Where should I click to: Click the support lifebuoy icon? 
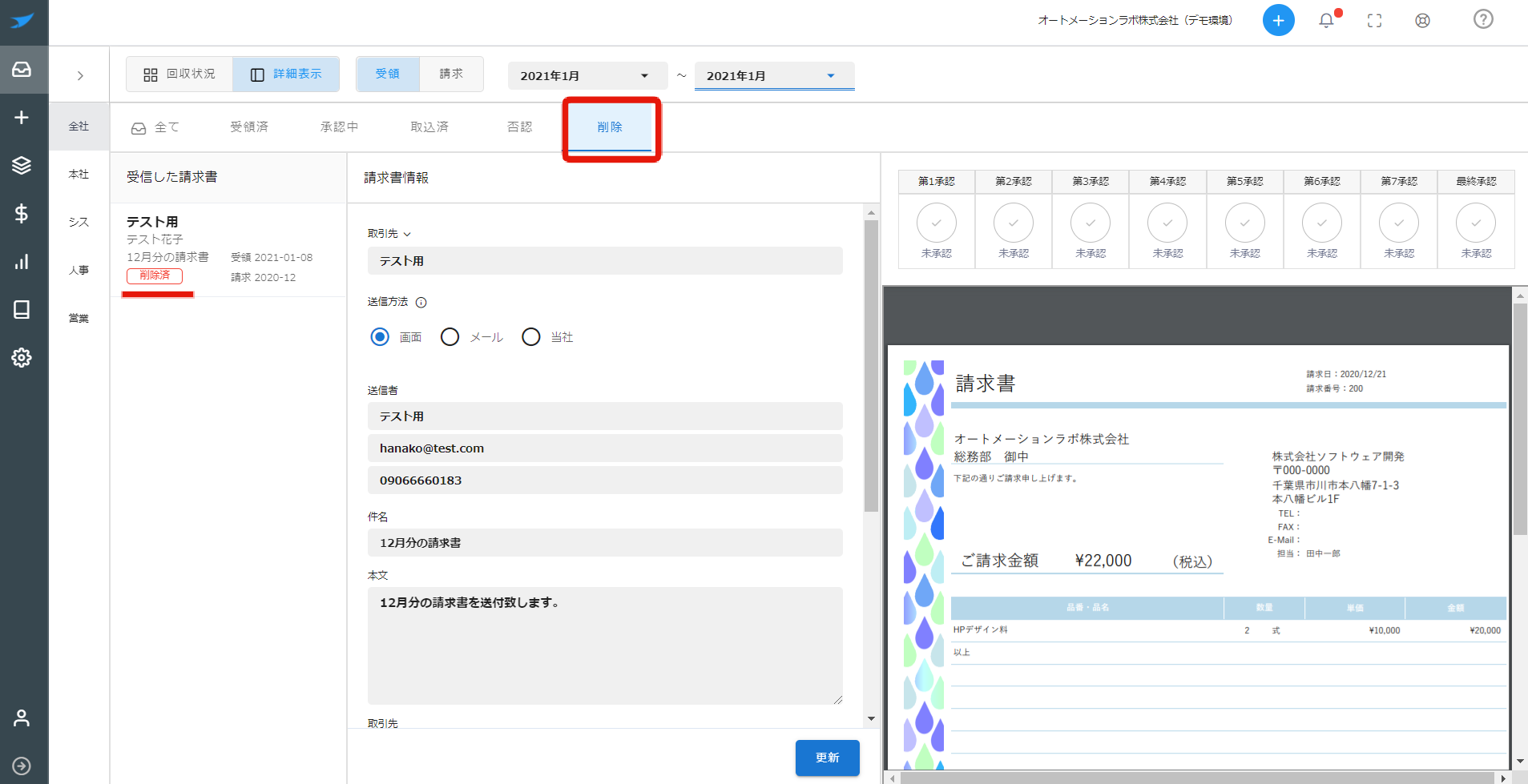point(1422,21)
